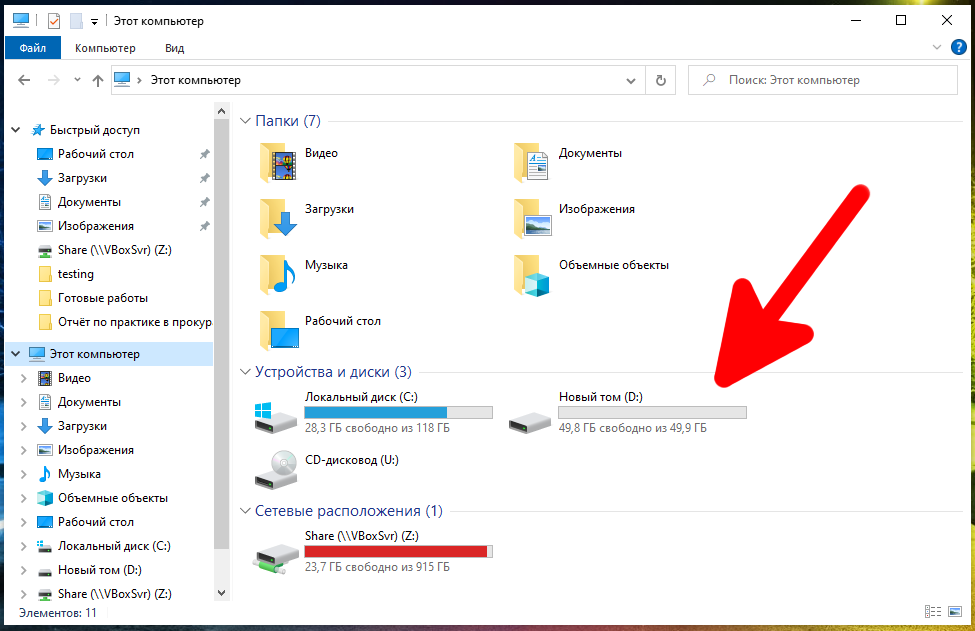Switch to large icons view in status bar
The width and height of the screenshot is (975, 631).
click(954, 612)
